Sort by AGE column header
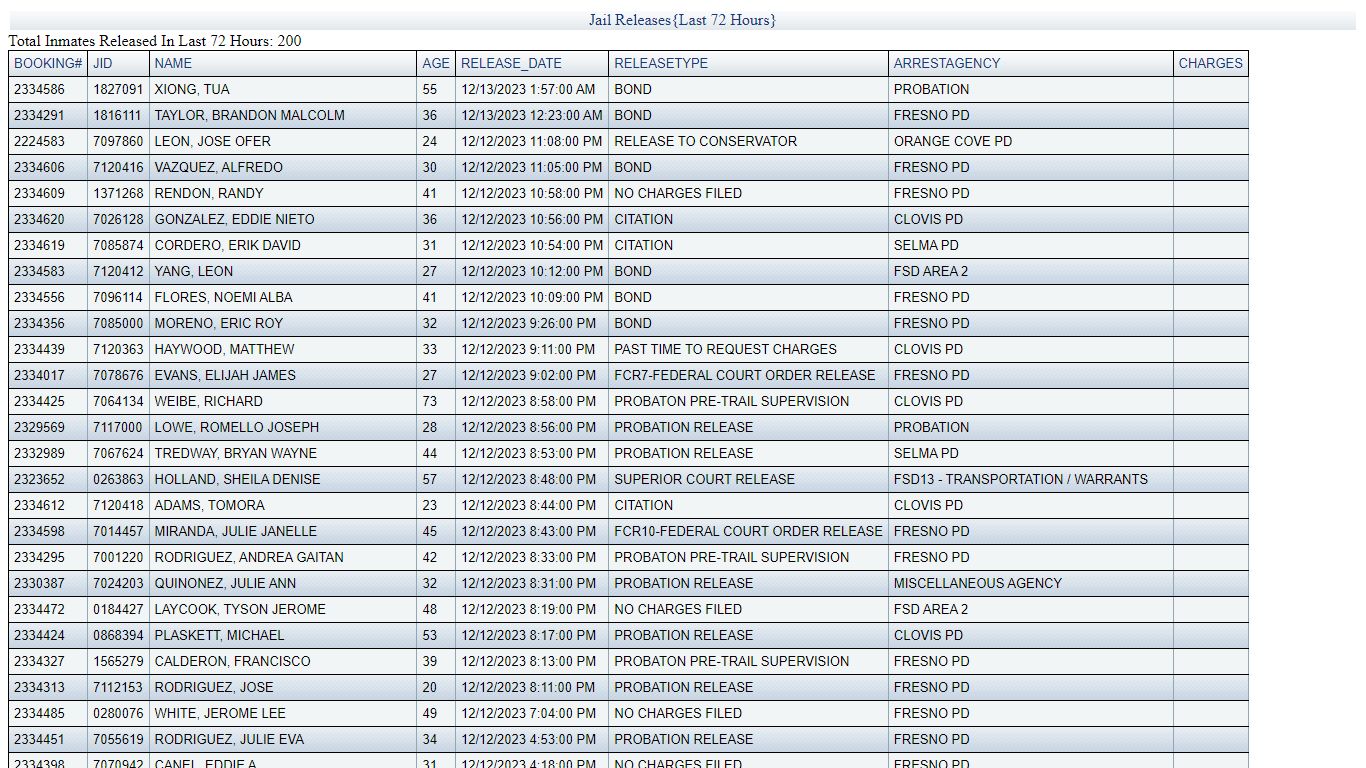Image resolution: width=1366 pixels, height=768 pixels. point(436,63)
